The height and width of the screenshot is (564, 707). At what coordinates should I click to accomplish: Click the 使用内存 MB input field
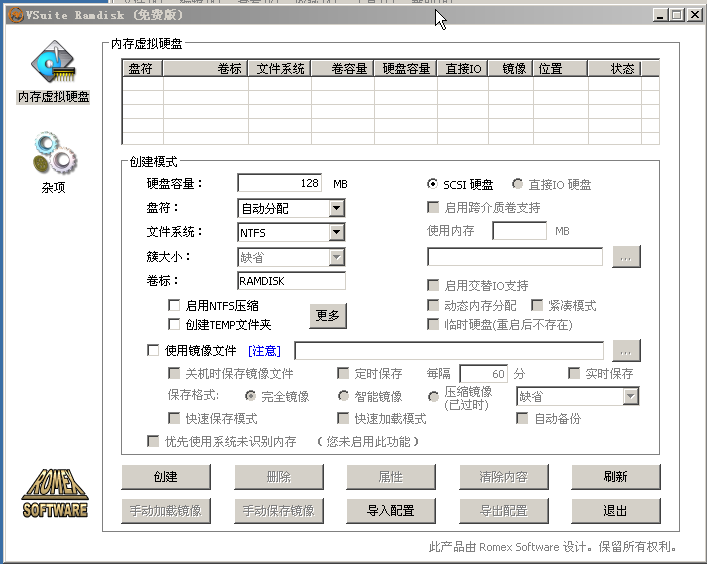coord(520,231)
